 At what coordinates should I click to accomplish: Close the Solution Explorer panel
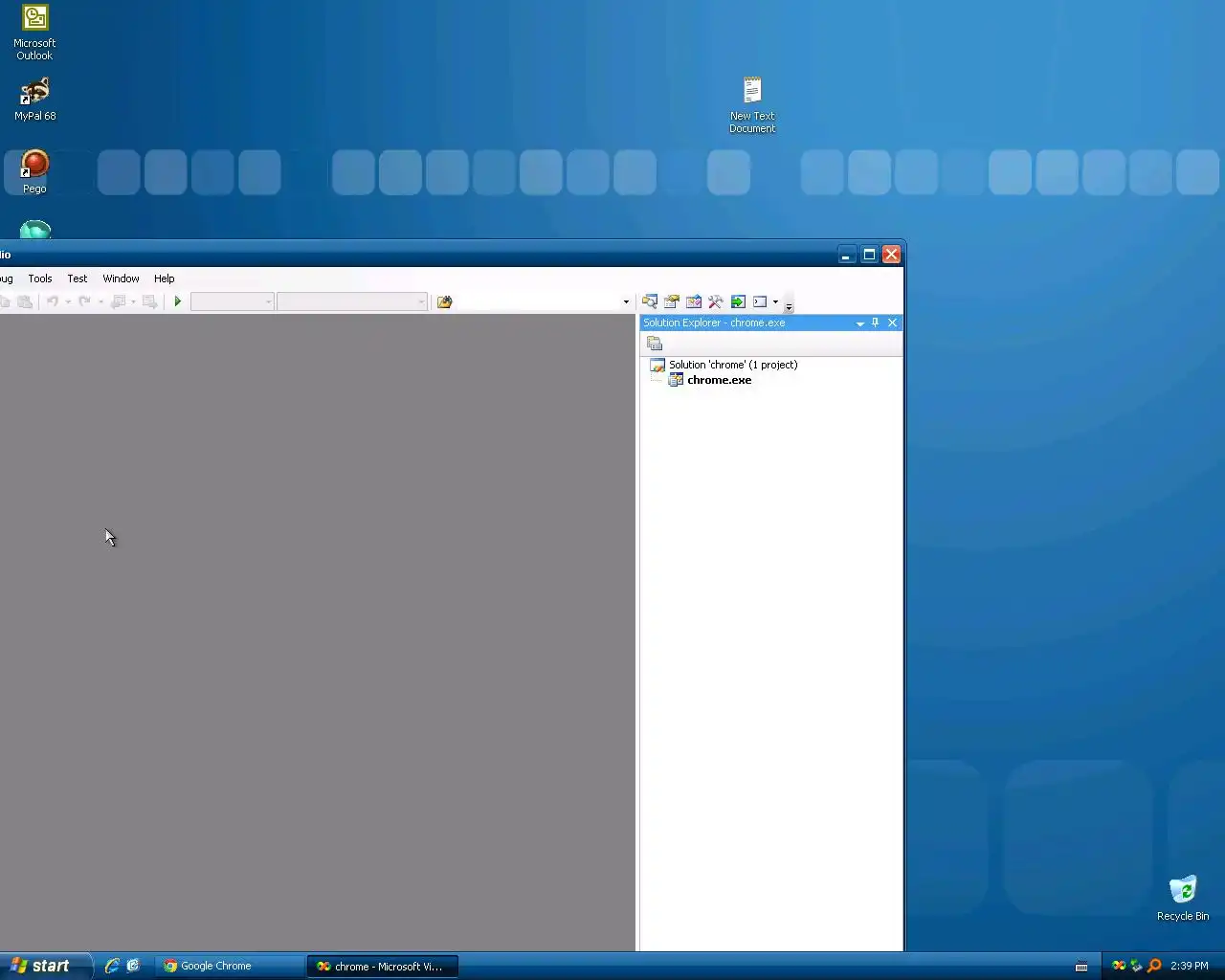tap(892, 323)
